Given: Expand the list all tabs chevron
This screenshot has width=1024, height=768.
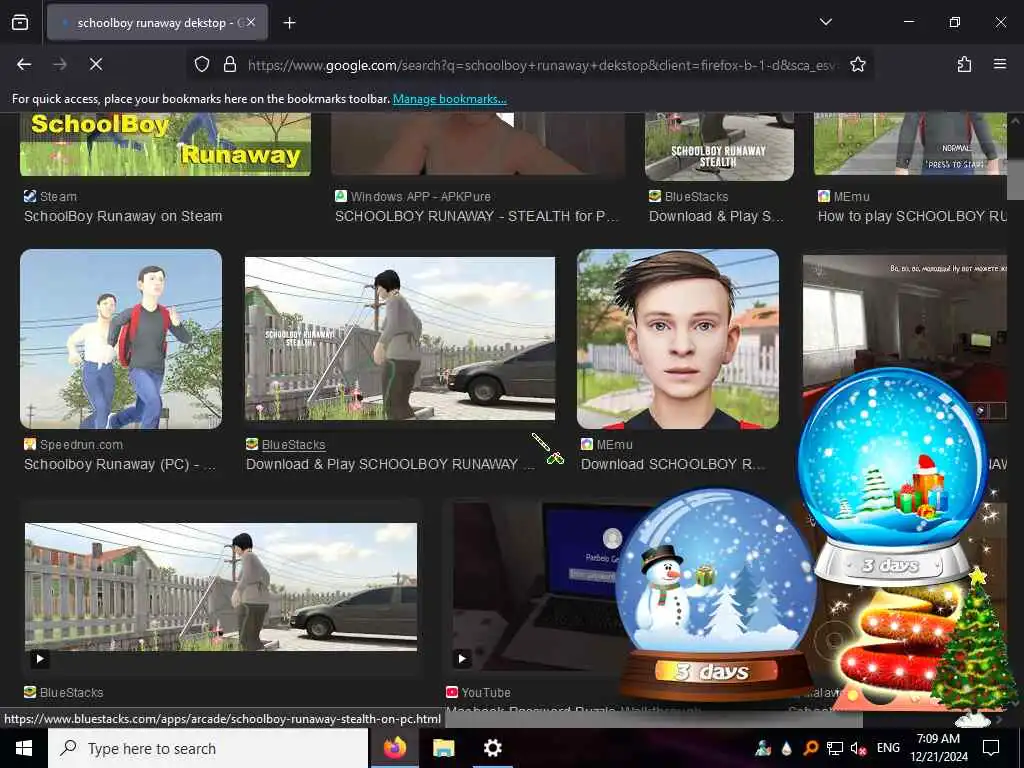Looking at the screenshot, I should pyautogui.click(x=825, y=22).
